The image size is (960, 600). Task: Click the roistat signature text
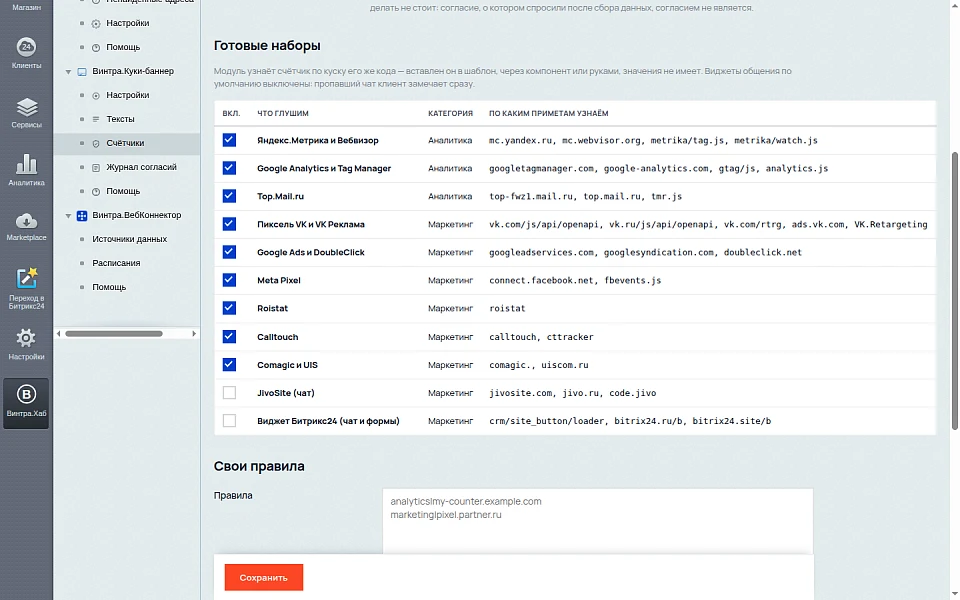[x=507, y=308]
